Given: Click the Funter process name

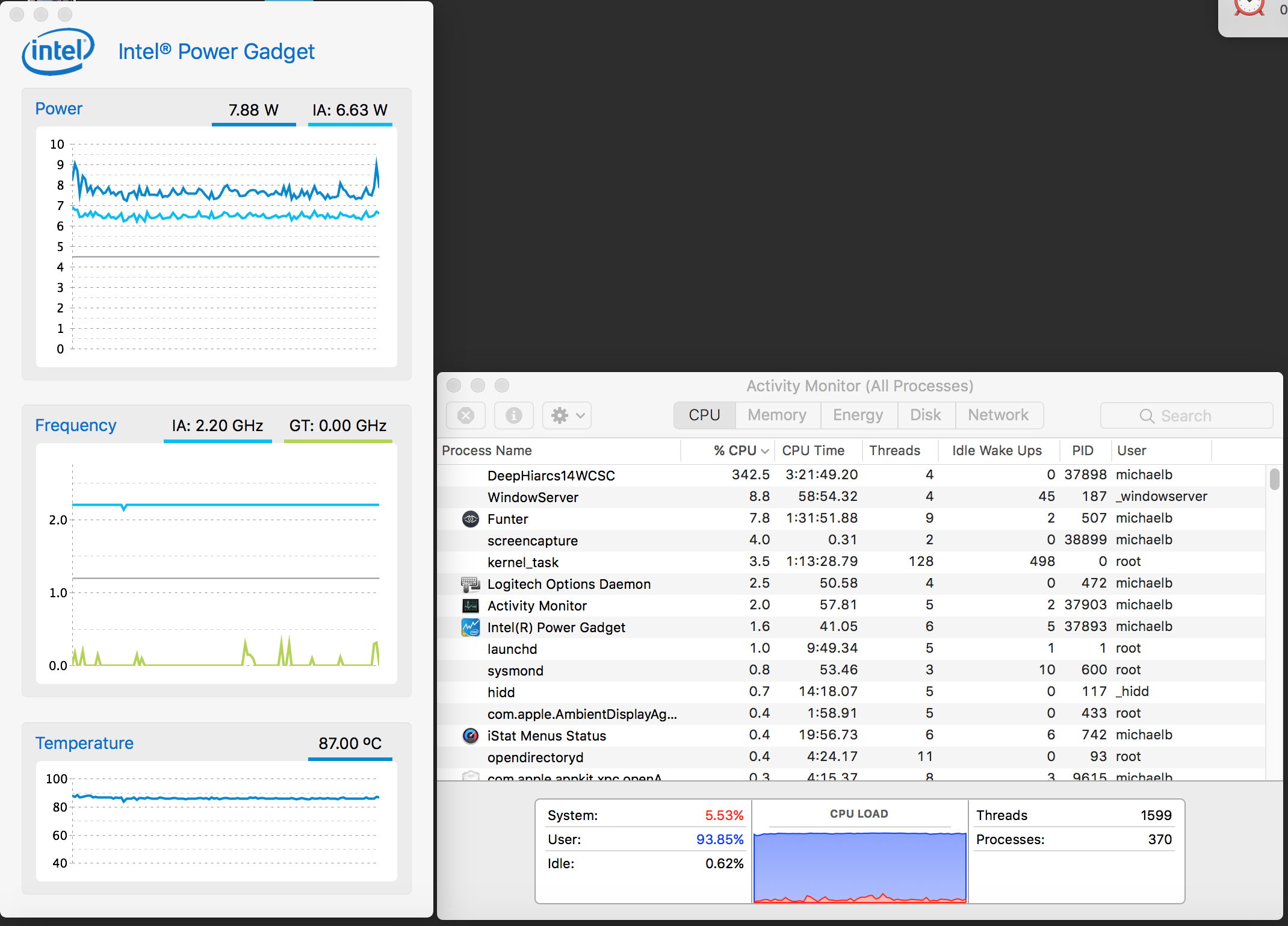Looking at the screenshot, I should (x=507, y=519).
